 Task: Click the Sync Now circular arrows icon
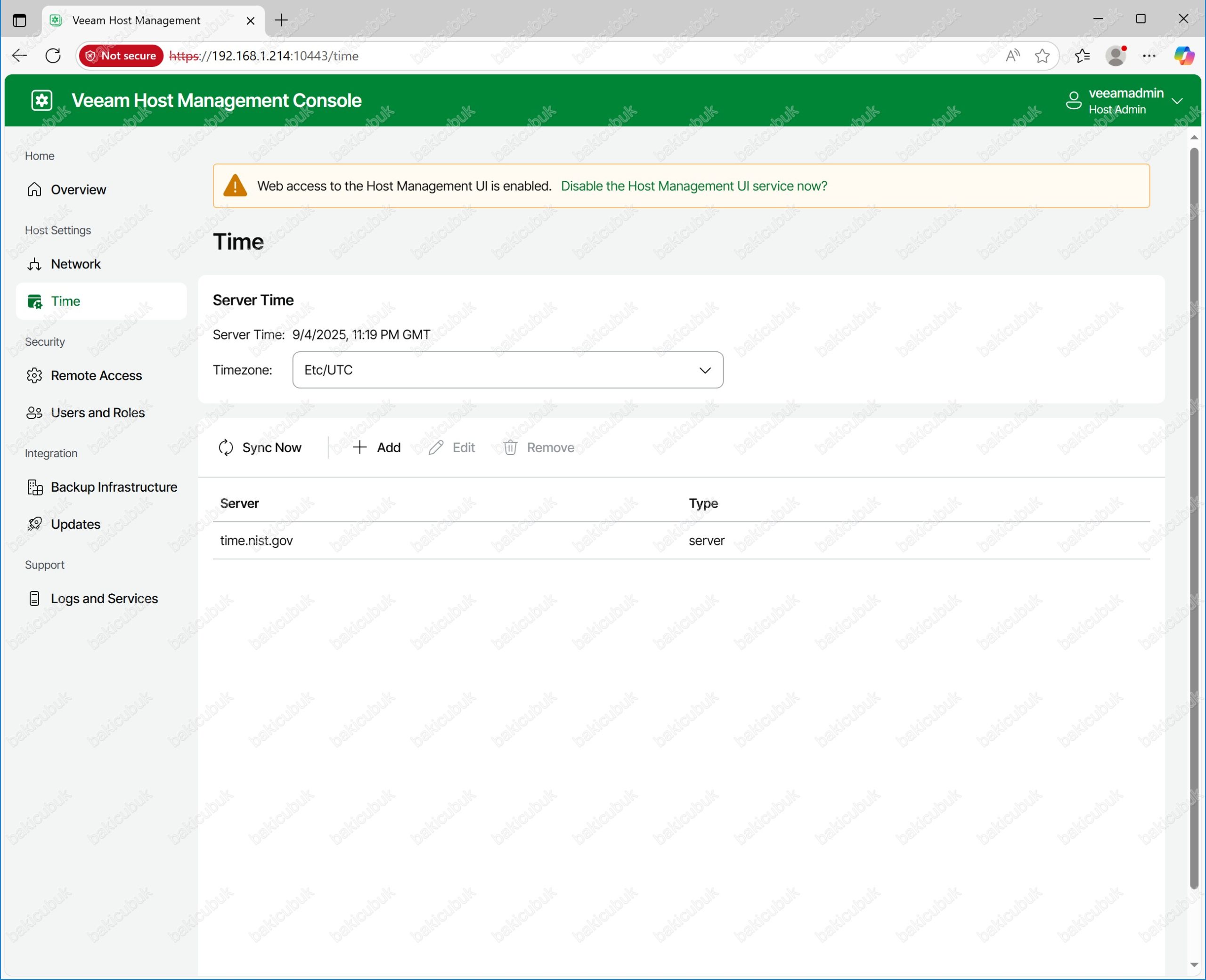click(x=226, y=448)
